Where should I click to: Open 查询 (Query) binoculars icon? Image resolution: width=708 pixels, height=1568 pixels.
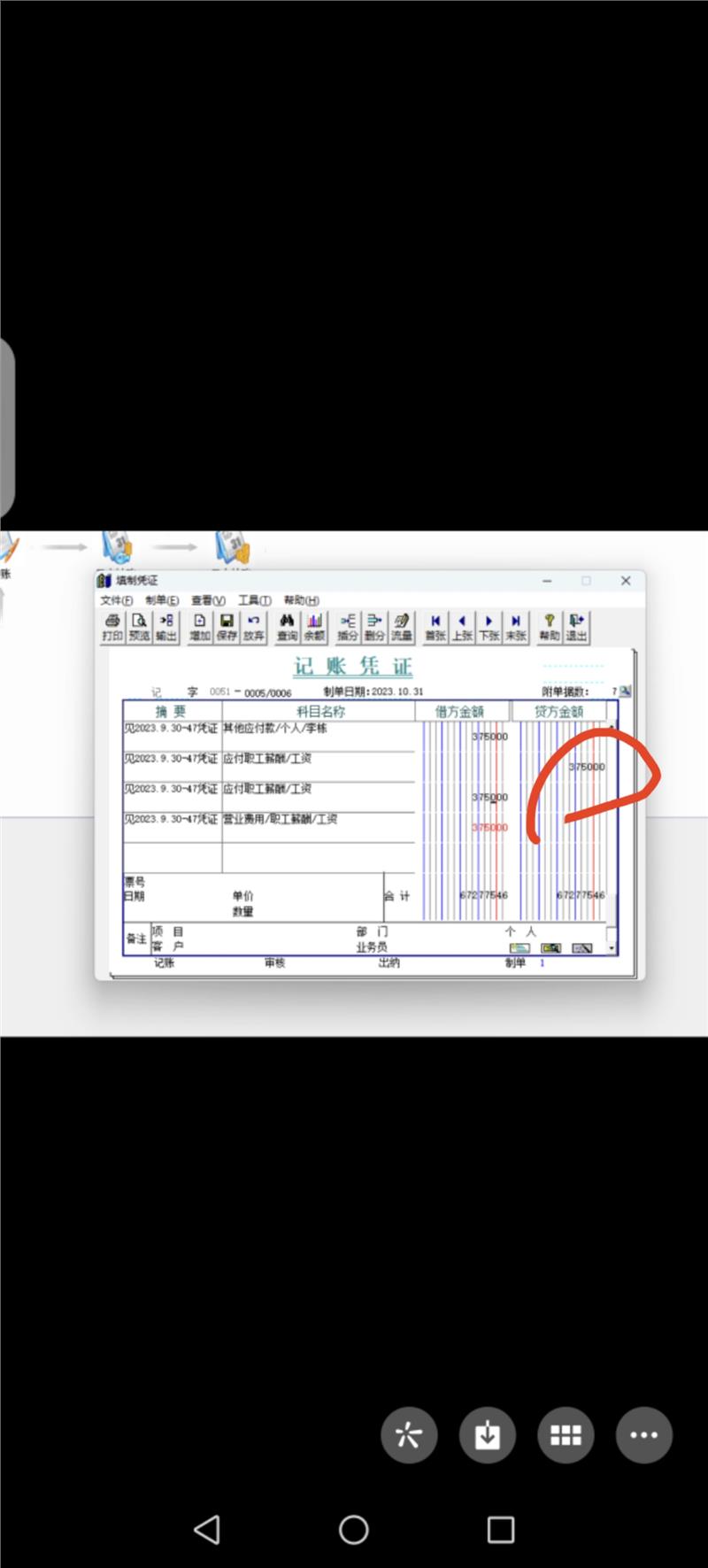(288, 627)
